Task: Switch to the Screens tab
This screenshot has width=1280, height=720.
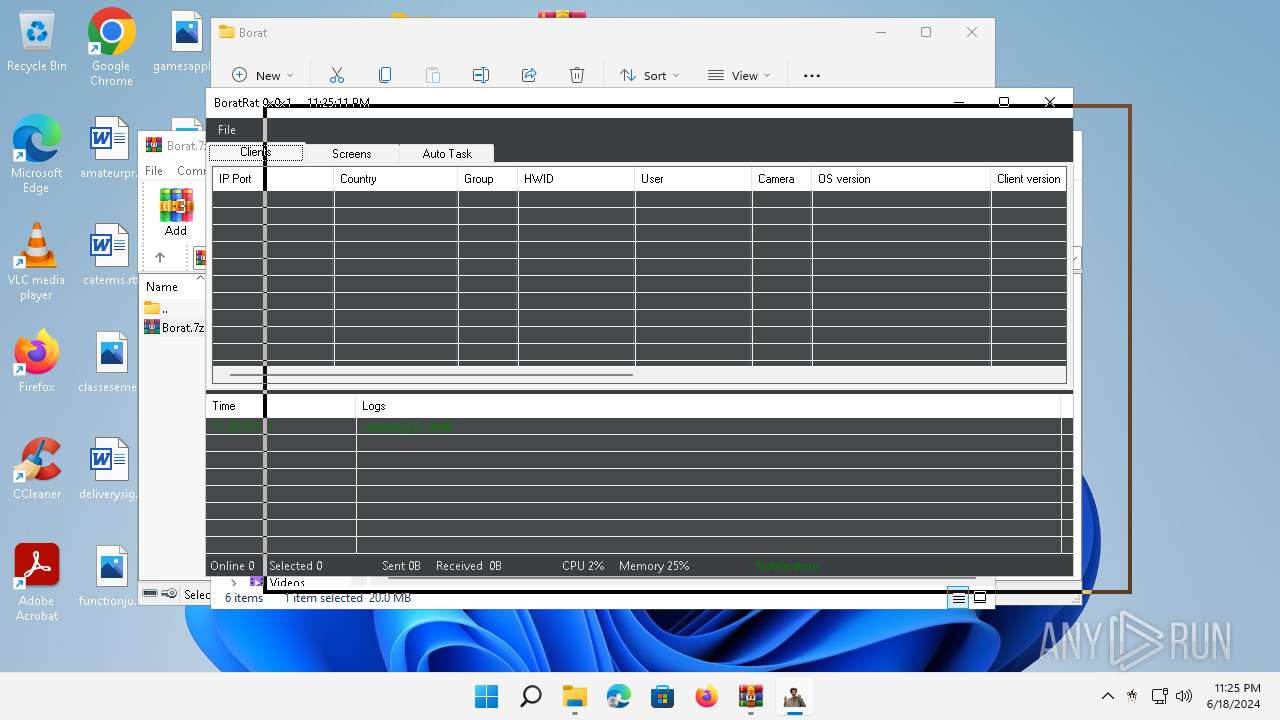Action: click(351, 154)
